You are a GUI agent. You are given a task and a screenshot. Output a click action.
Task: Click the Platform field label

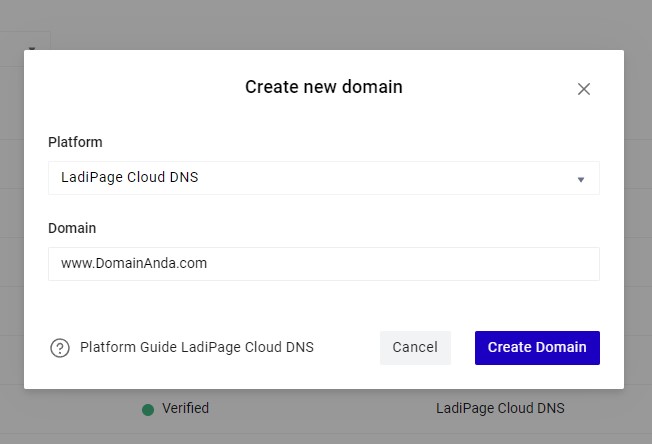click(x=75, y=142)
